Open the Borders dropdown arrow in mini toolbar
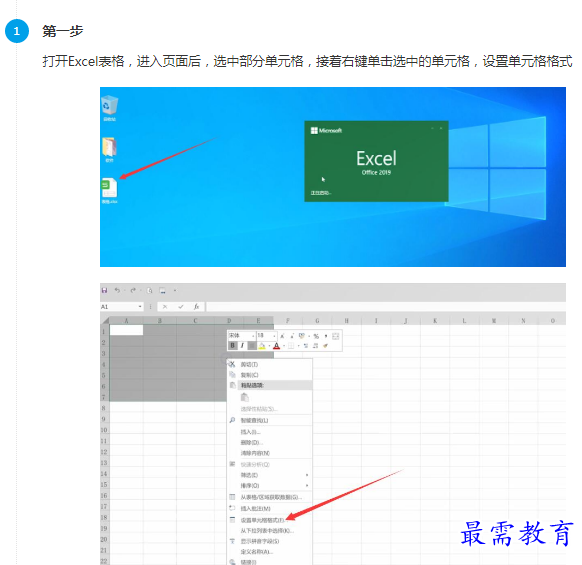582x565 pixels. pyautogui.click(x=298, y=346)
